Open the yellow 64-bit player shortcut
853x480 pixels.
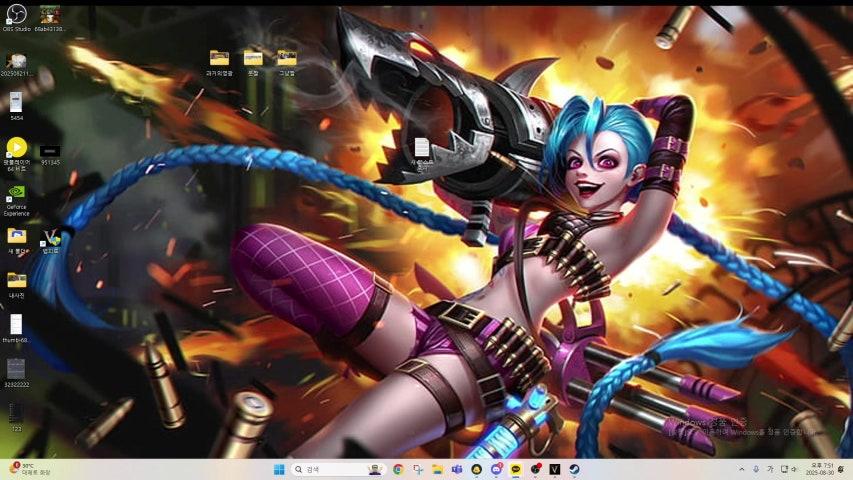coord(16,154)
